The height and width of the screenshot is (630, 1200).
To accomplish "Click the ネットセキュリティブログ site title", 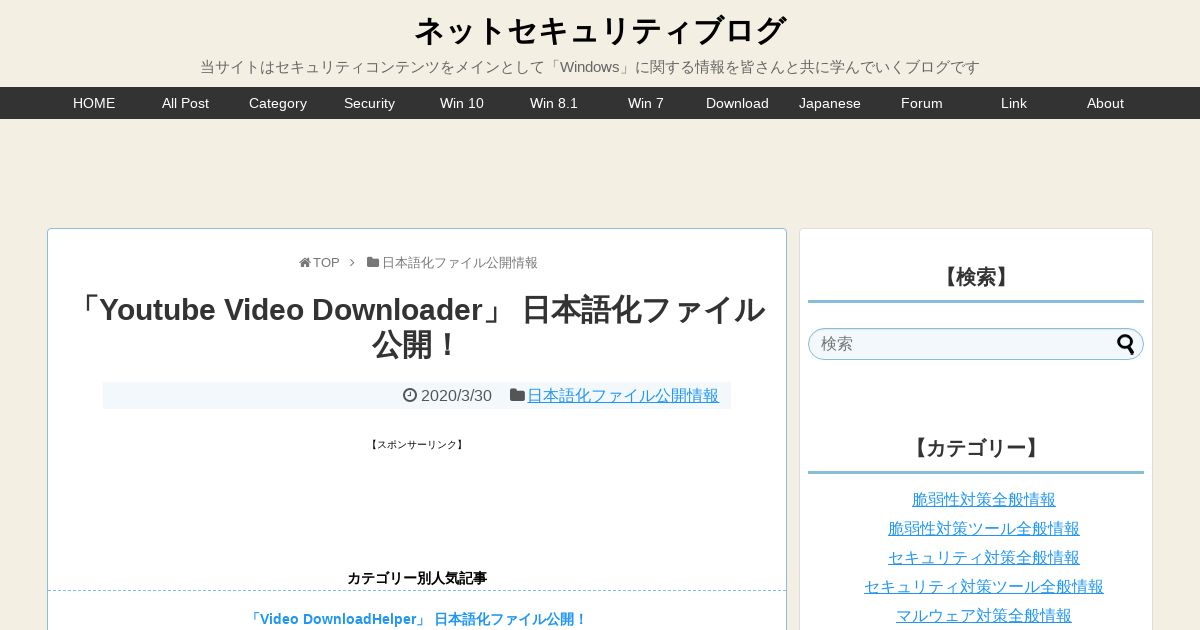I will coord(600,31).
